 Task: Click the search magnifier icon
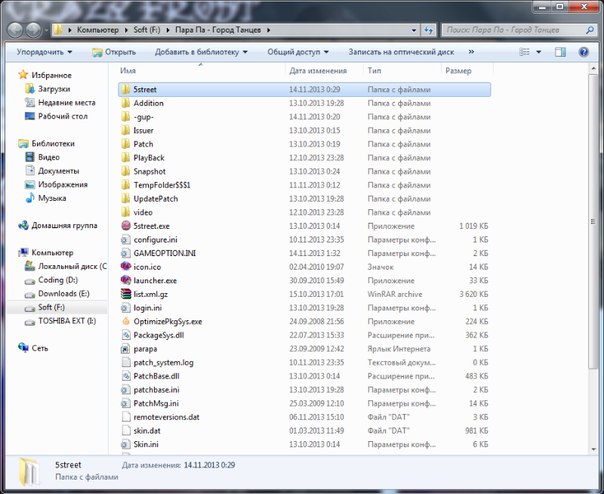pyautogui.click(x=589, y=30)
